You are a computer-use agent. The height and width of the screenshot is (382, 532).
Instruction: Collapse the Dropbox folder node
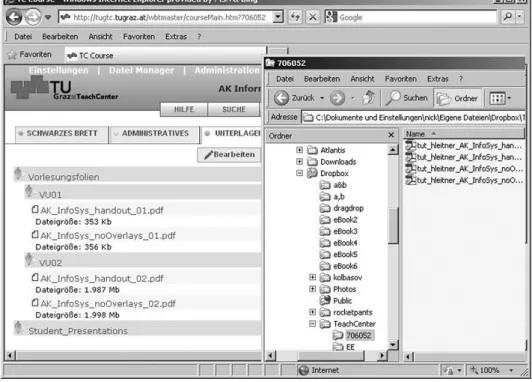(x=299, y=173)
